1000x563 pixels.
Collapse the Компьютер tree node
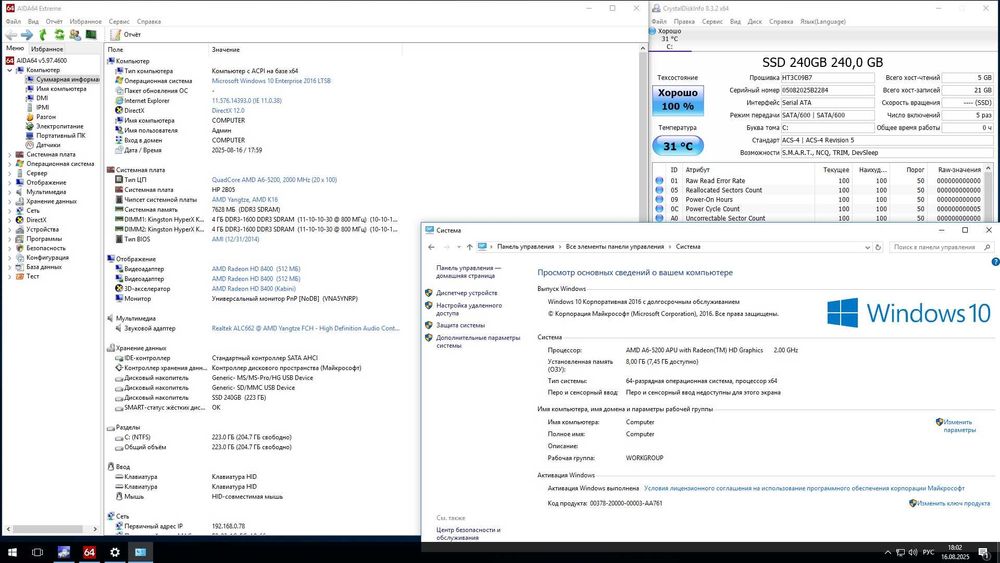coord(10,70)
